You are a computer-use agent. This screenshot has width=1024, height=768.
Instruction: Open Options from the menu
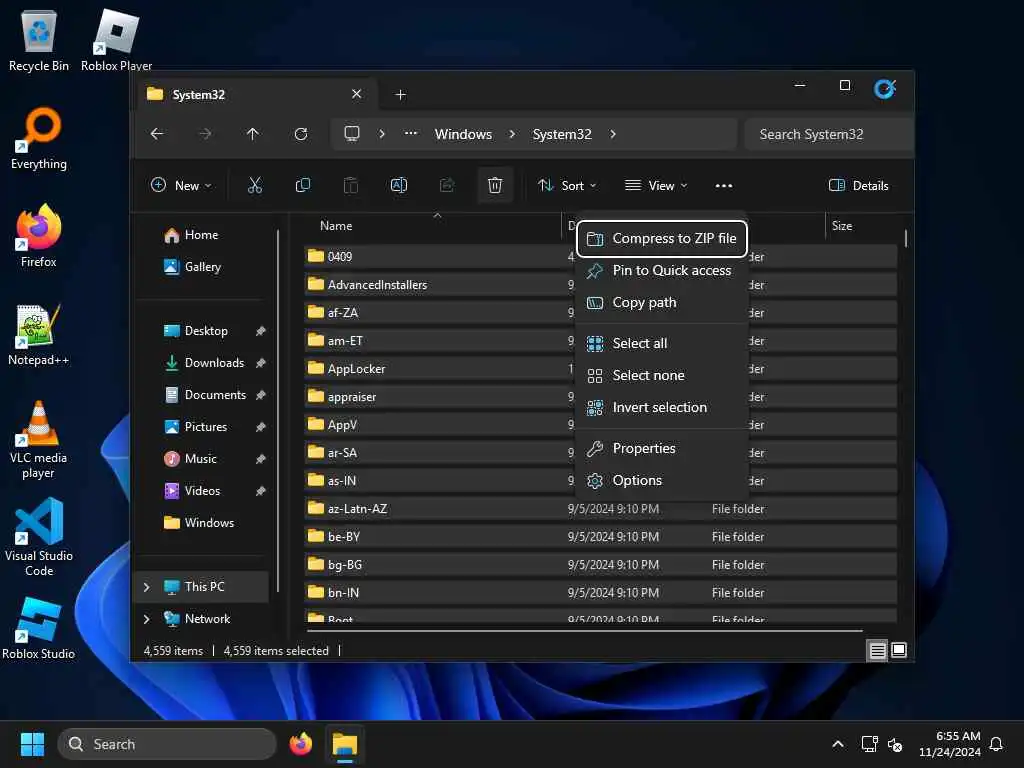pyautogui.click(x=662, y=480)
